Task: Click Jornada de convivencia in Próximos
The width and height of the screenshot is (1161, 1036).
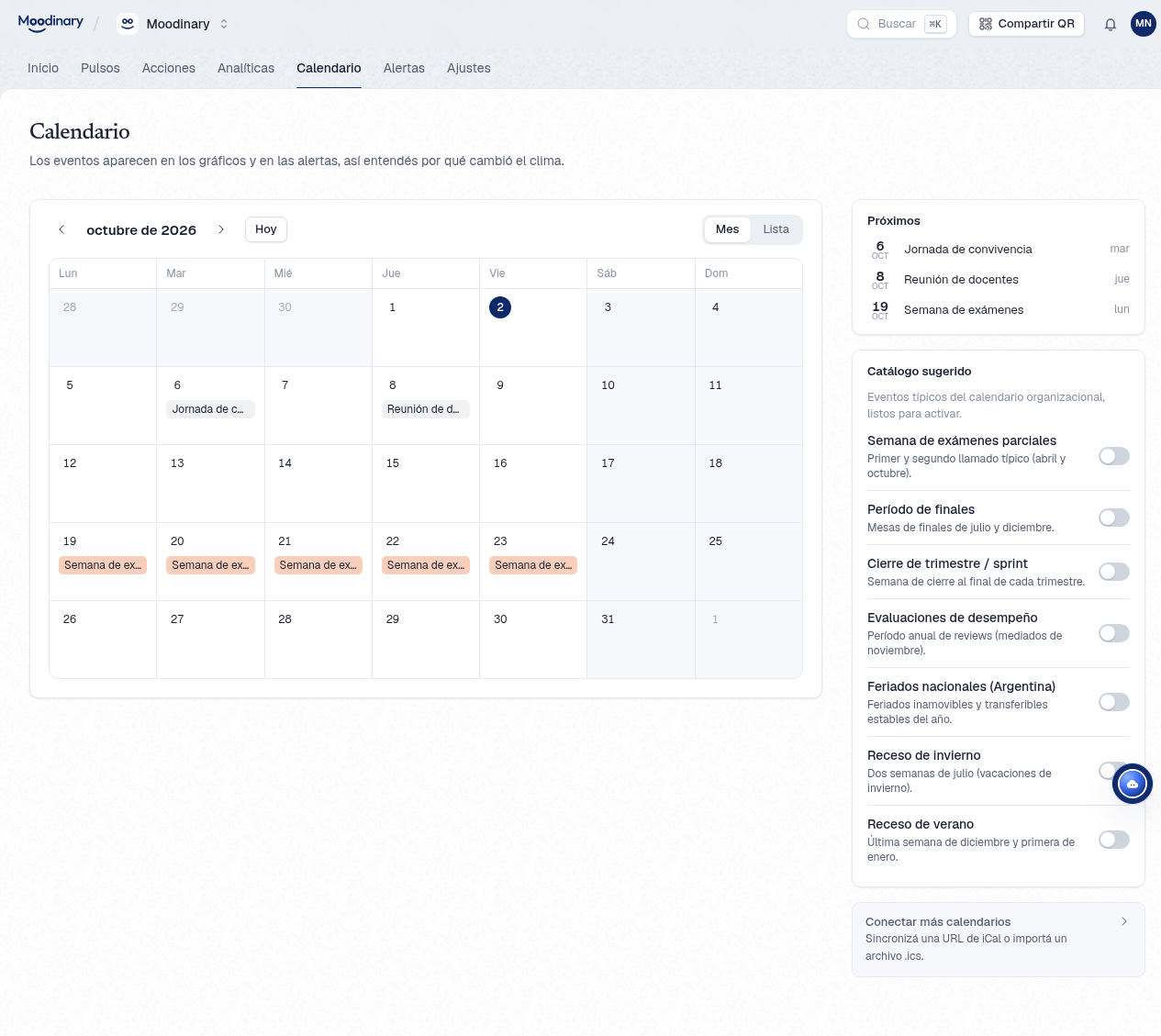Action: 968,250
